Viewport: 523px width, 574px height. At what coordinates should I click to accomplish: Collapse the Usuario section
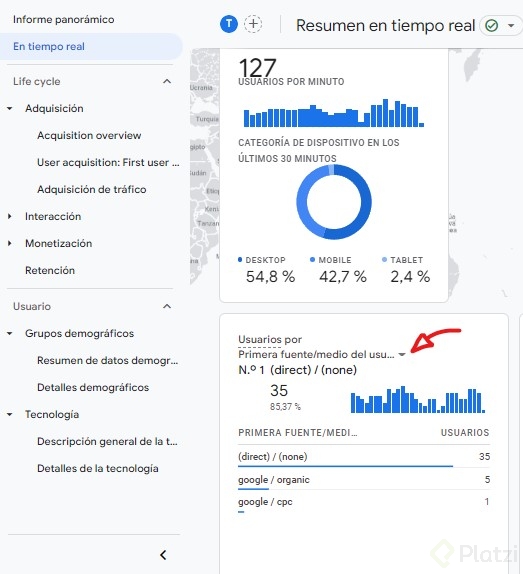tap(167, 306)
